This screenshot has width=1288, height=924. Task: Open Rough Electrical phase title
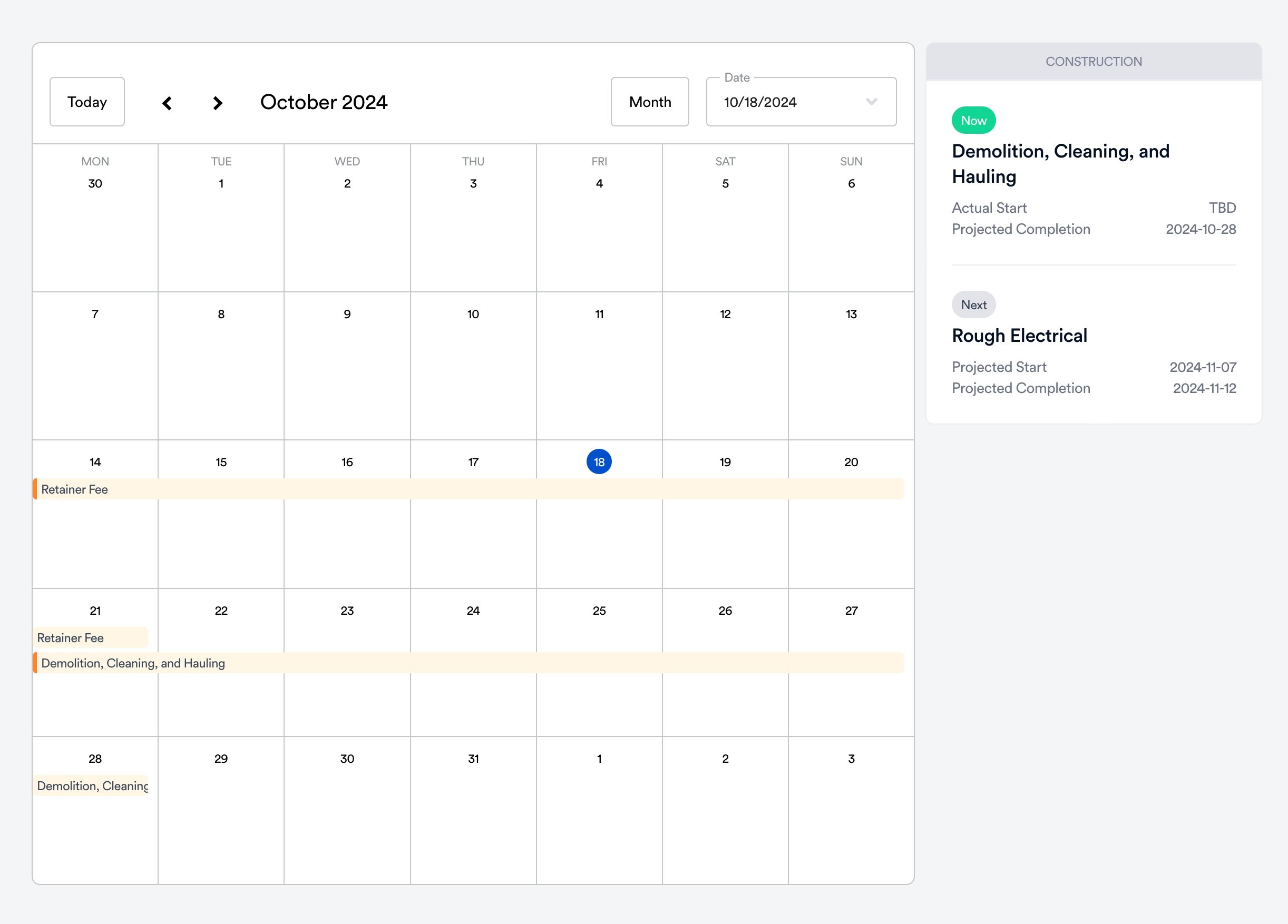[x=1019, y=336]
